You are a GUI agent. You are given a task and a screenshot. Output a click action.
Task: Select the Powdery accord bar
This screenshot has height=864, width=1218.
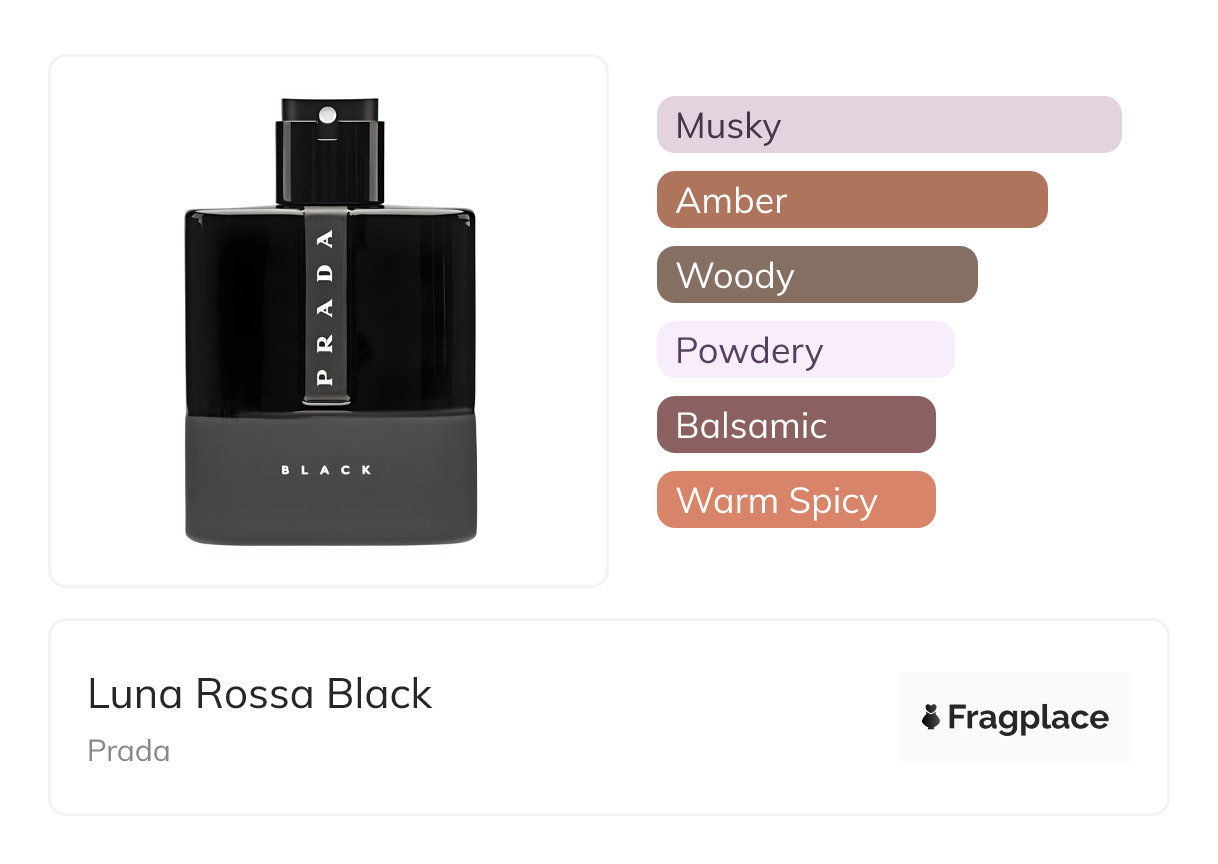pyautogui.click(x=805, y=350)
